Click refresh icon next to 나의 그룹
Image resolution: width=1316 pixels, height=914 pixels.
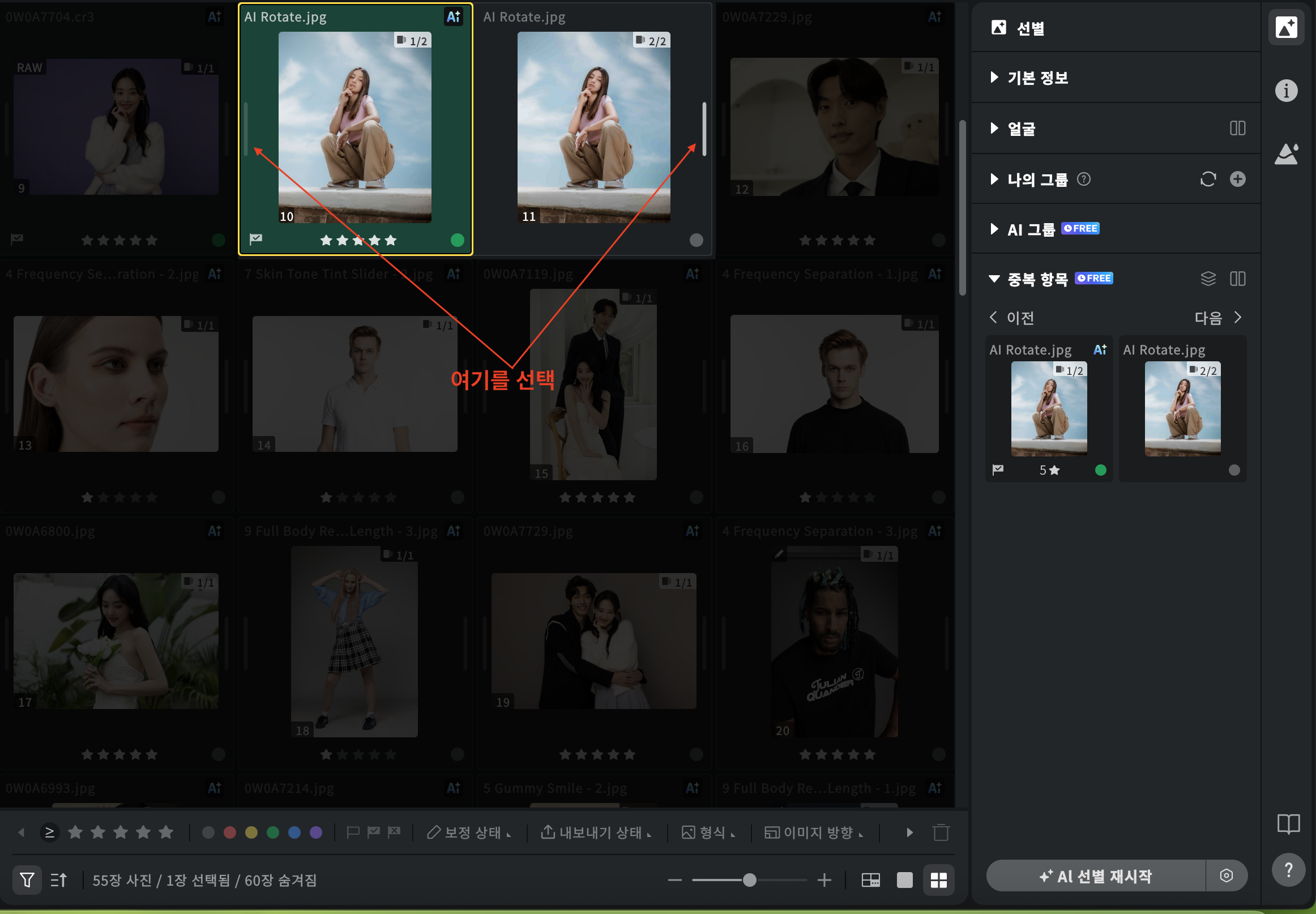tap(1208, 180)
